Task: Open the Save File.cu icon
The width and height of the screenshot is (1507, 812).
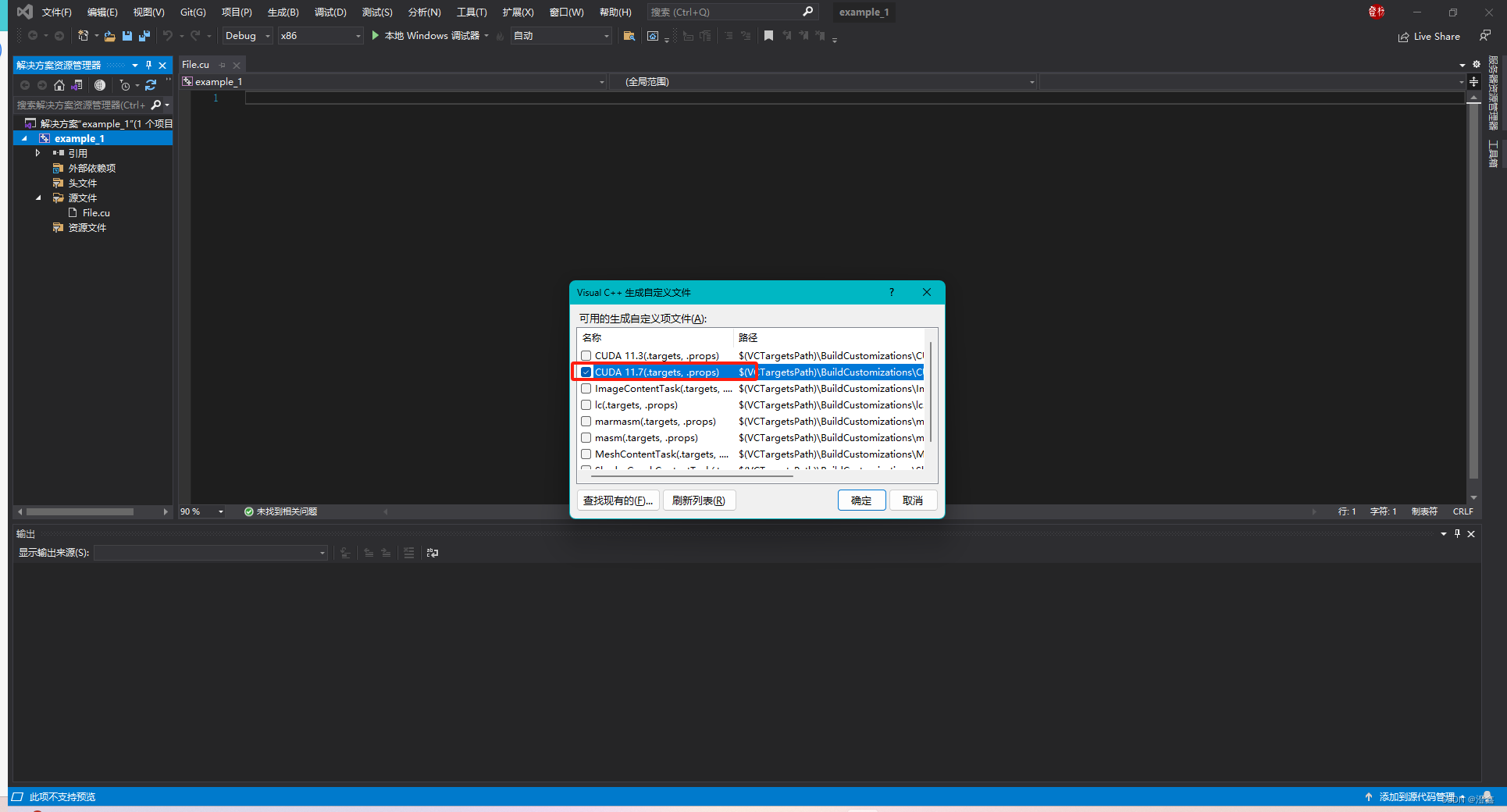Action: click(x=127, y=36)
